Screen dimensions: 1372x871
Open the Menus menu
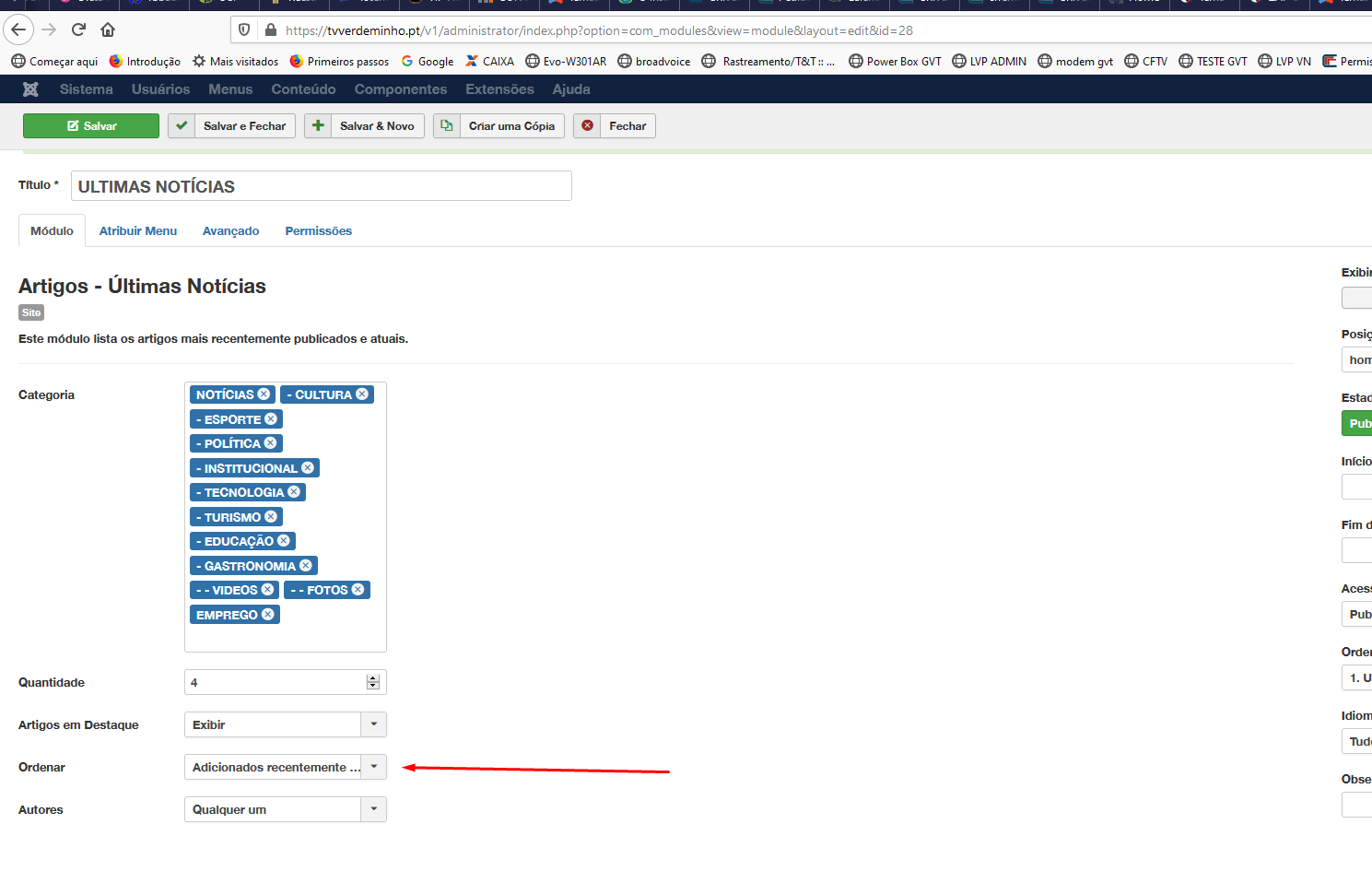(230, 89)
